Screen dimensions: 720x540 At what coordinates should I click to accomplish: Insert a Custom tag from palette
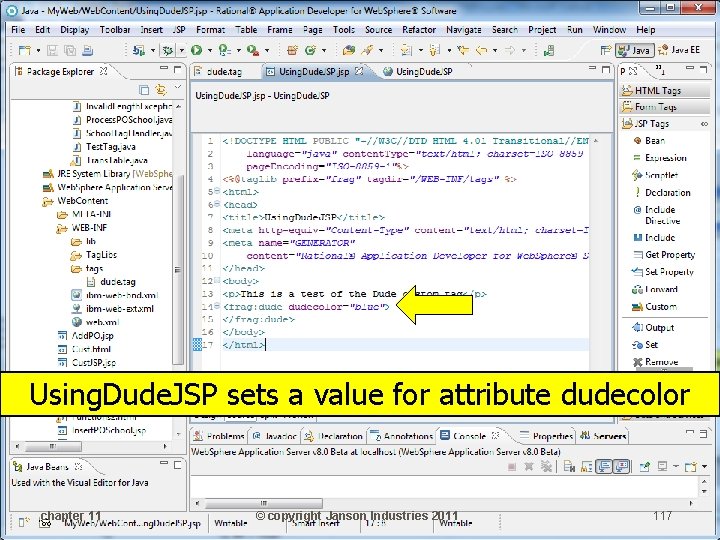tap(654, 307)
